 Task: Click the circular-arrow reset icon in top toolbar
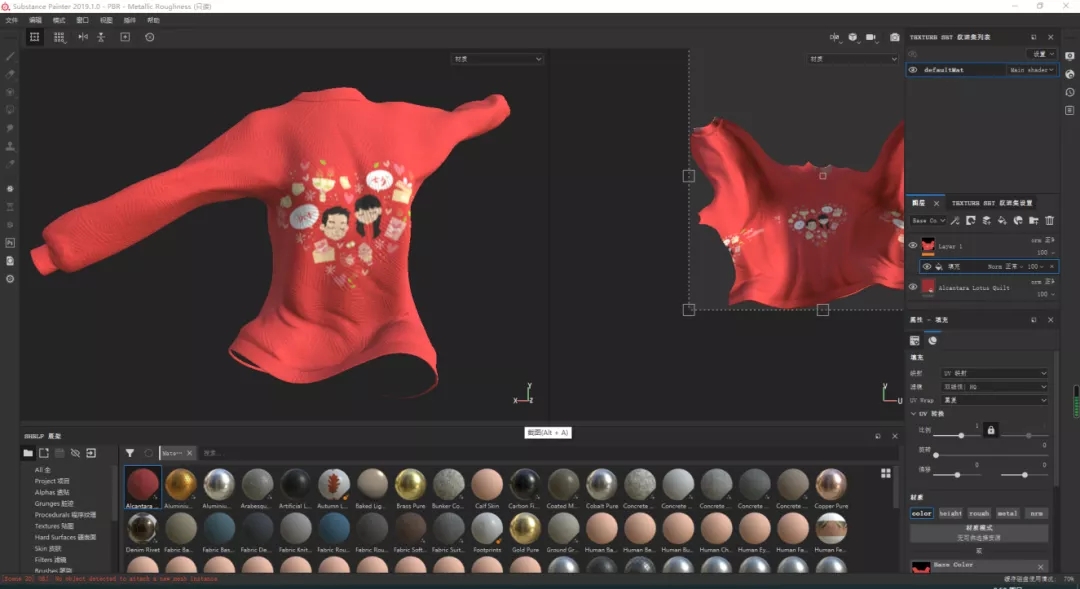click(149, 37)
